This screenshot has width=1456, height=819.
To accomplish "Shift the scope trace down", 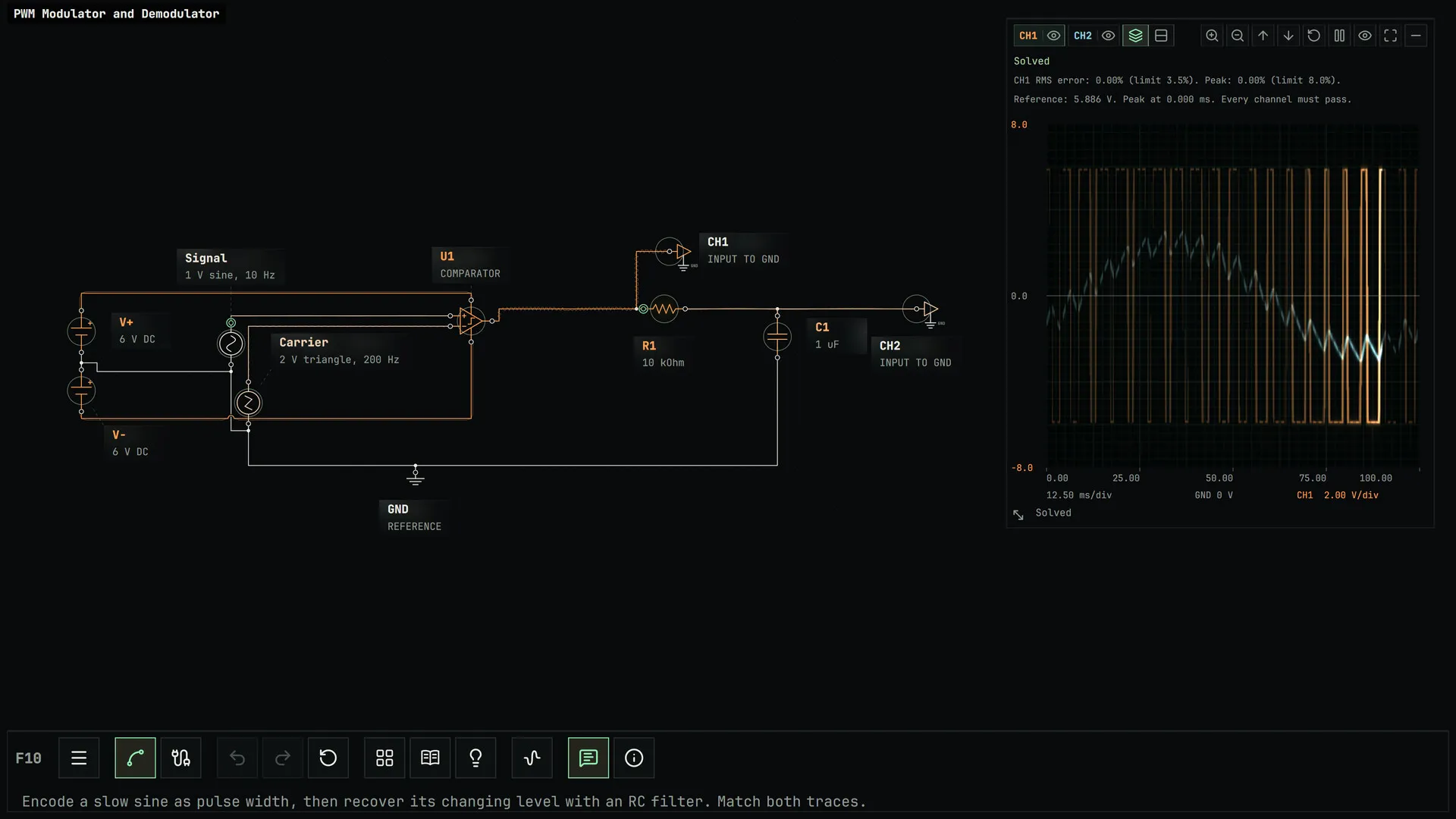I will click(x=1288, y=36).
